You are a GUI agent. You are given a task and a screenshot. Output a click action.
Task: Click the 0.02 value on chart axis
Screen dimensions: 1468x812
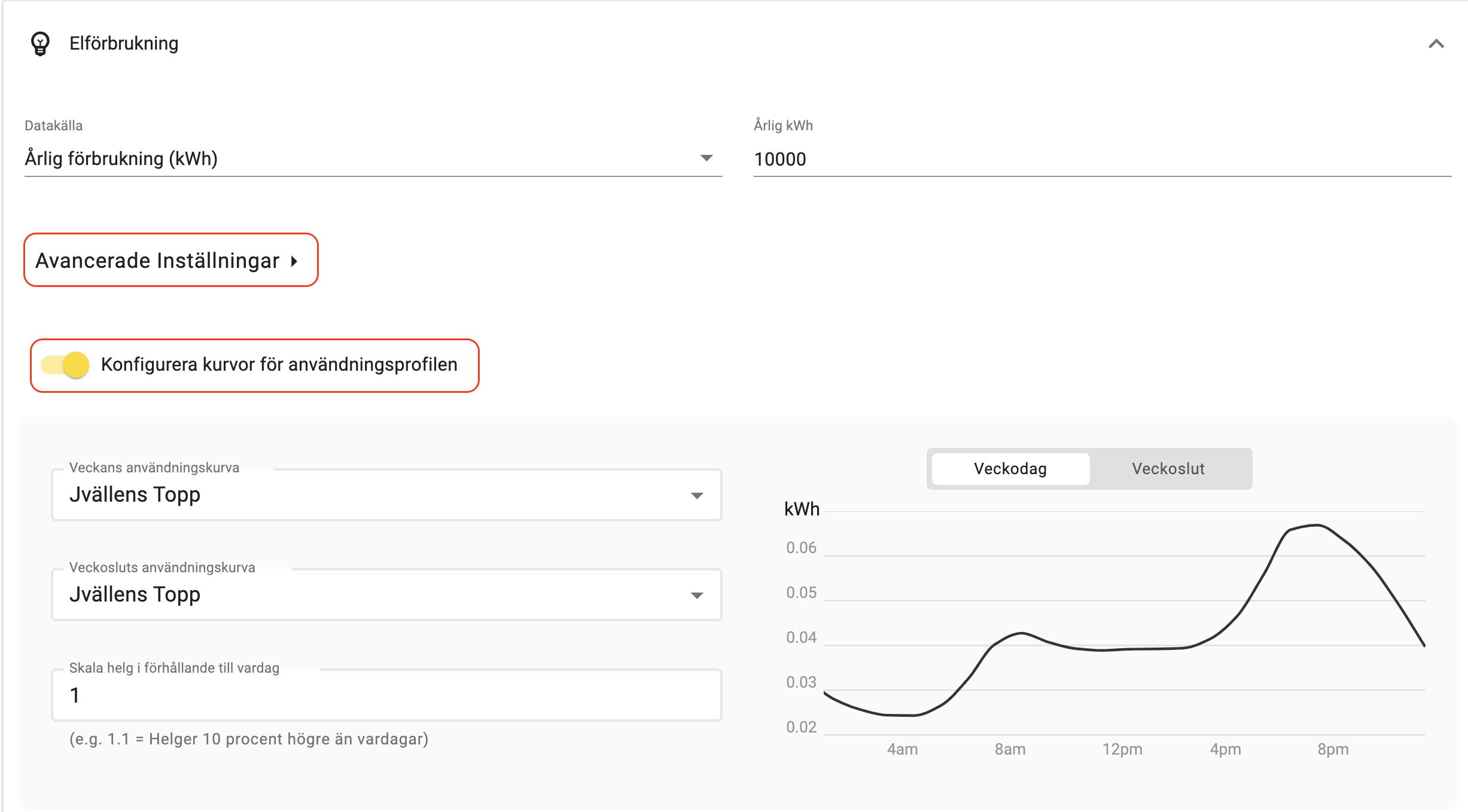801,727
